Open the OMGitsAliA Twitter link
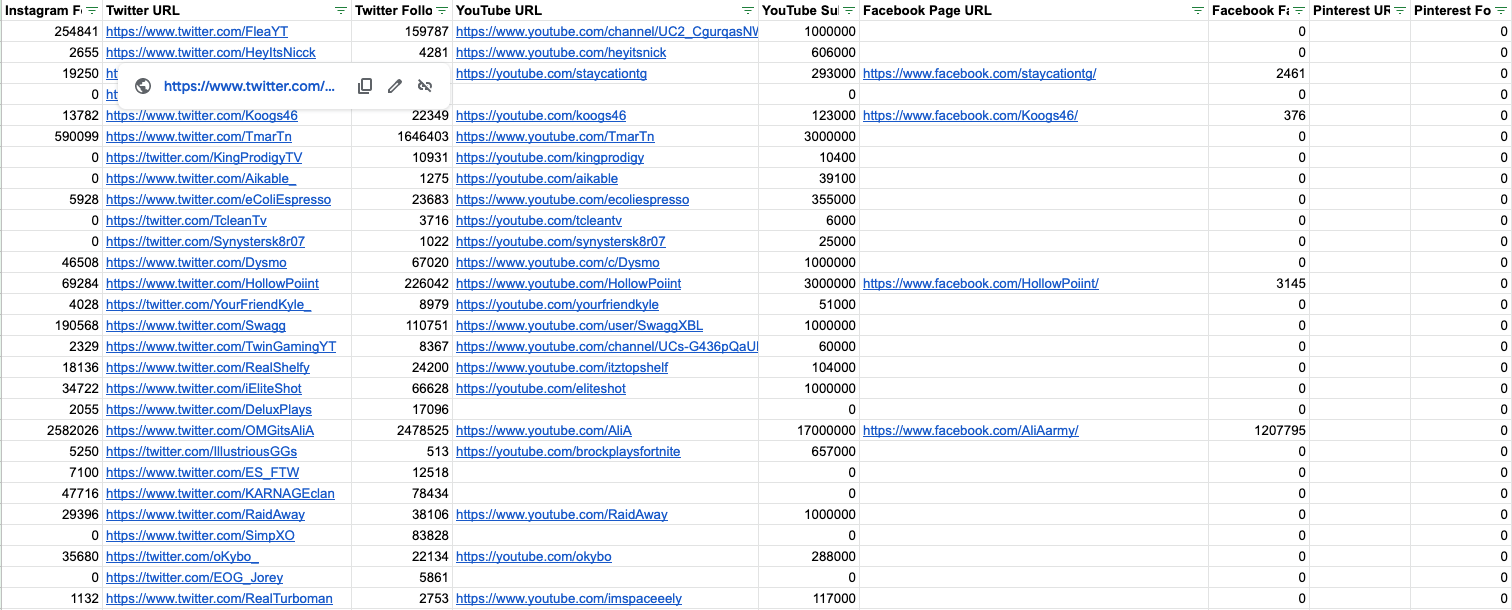The height and width of the screenshot is (610, 1512). coord(210,430)
